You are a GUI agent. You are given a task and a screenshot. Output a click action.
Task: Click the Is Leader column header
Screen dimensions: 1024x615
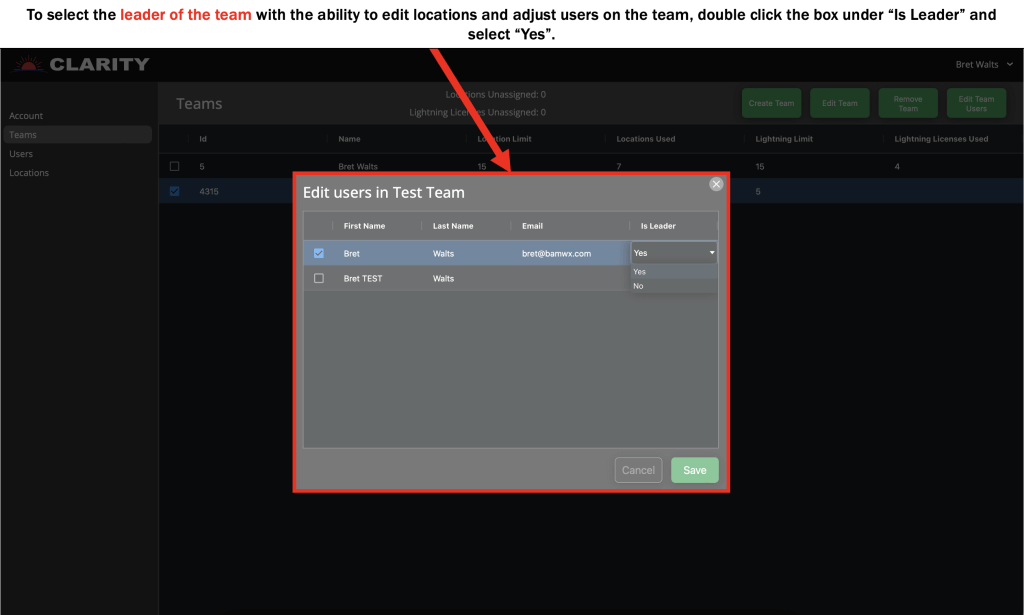coord(657,225)
